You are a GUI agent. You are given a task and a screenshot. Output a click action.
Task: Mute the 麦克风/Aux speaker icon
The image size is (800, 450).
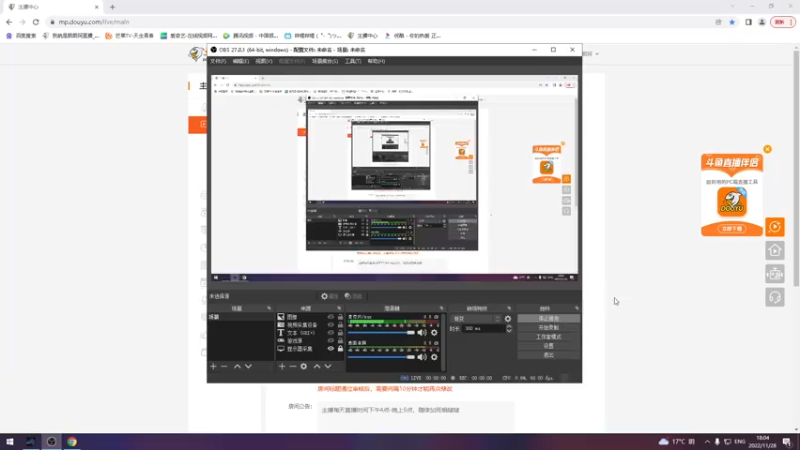422,333
